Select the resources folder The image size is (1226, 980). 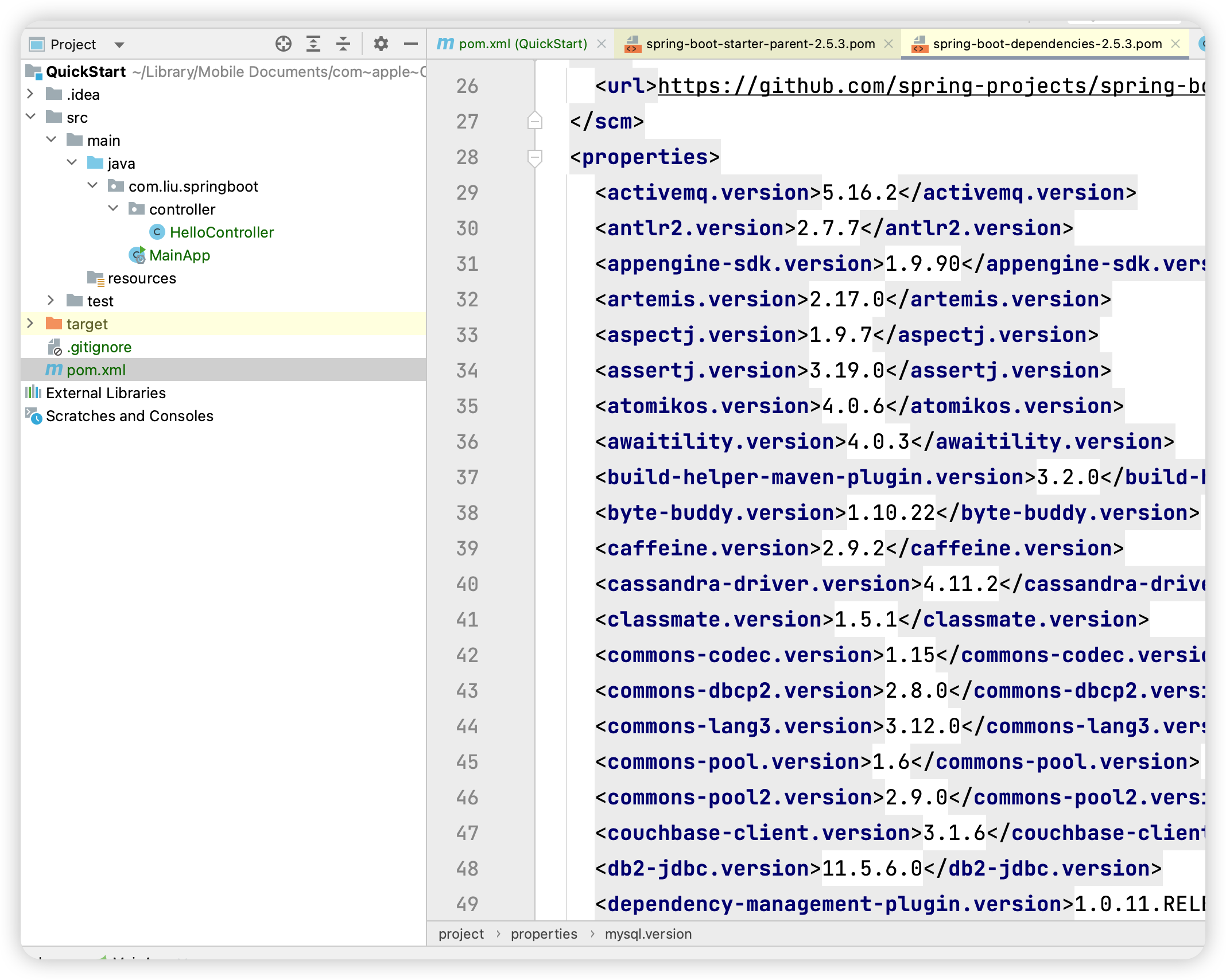pos(142,278)
